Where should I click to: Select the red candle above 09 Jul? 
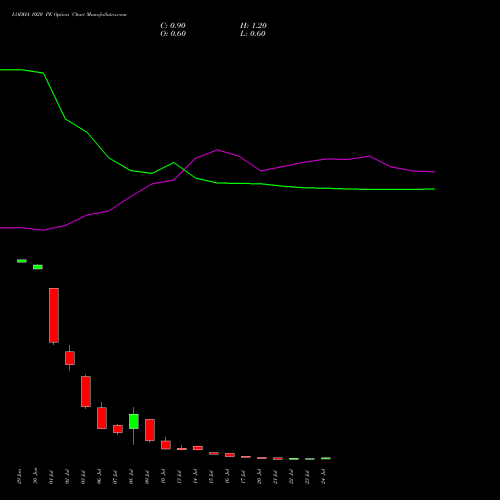pyautogui.click(x=150, y=430)
